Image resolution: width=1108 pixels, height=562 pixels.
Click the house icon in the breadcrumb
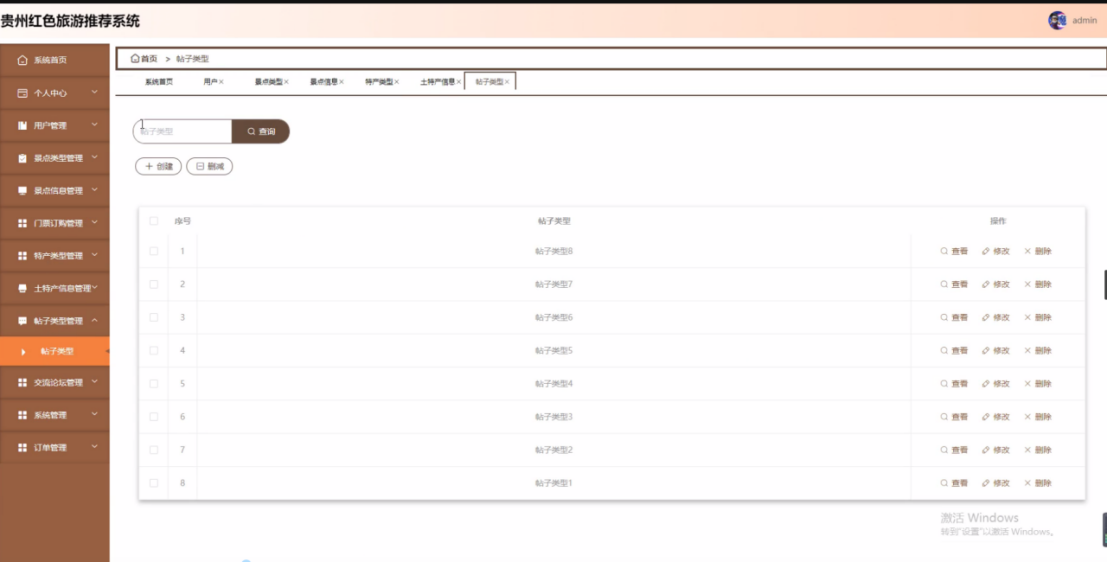click(135, 59)
